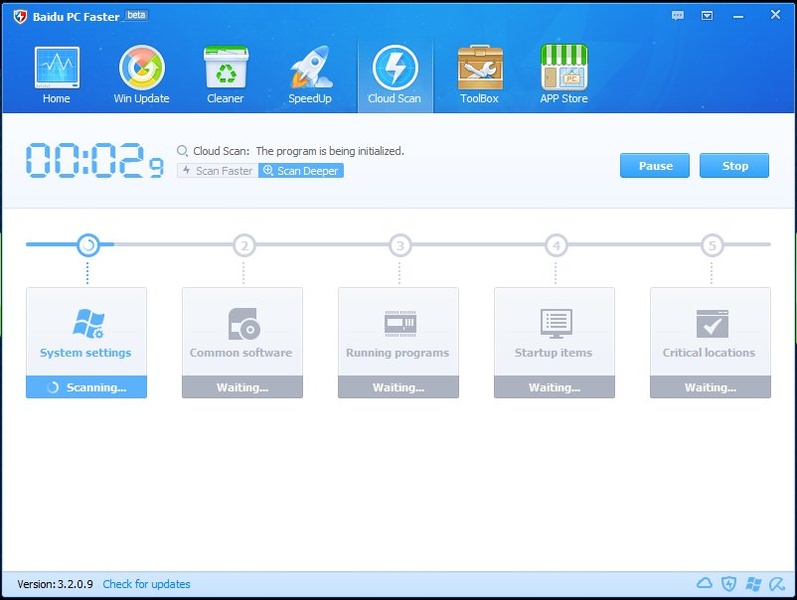Stop the cloud scan
This screenshot has height=600, width=797.
(734, 166)
